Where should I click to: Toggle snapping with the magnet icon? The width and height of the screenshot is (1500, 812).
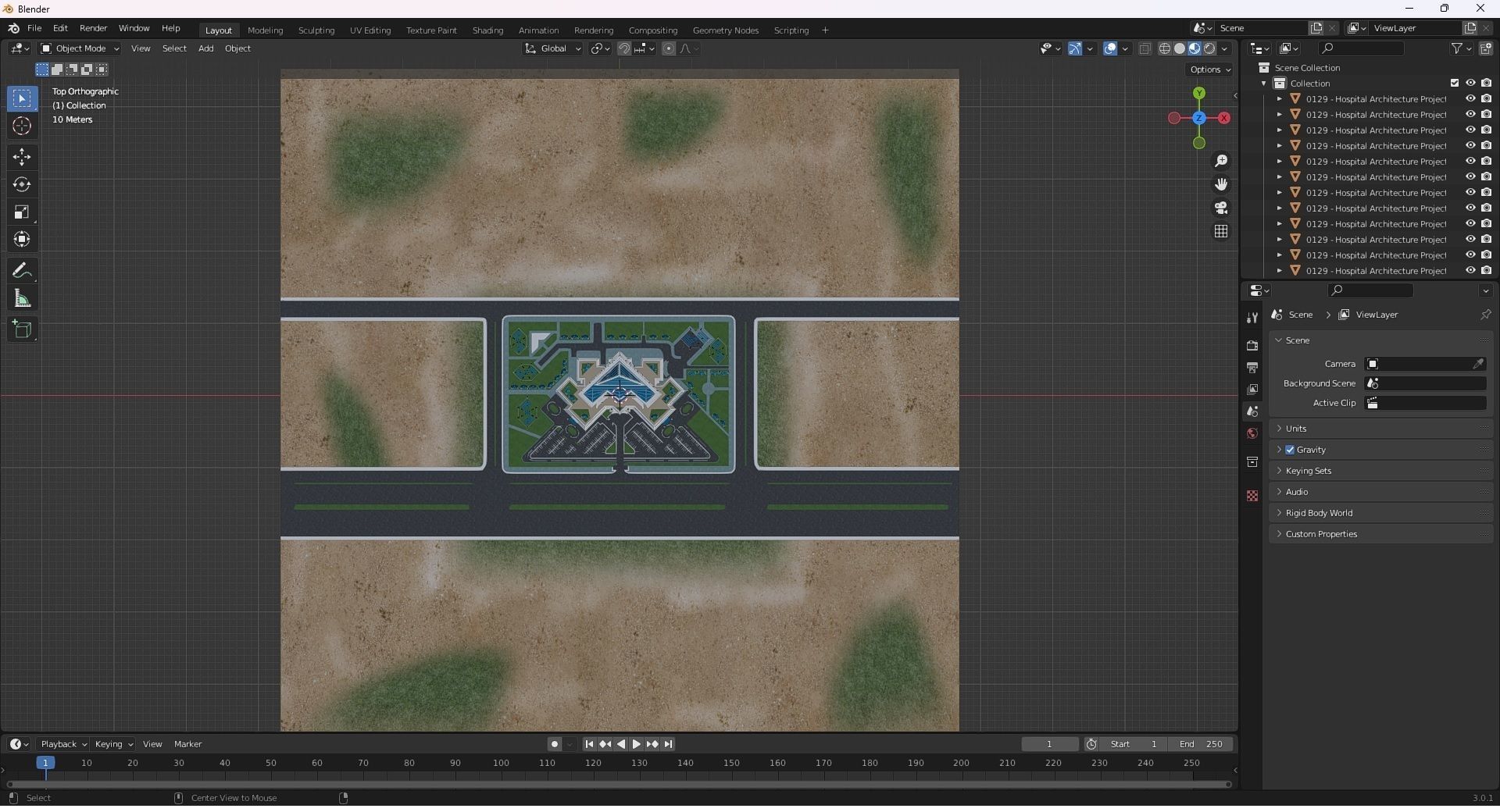(624, 48)
